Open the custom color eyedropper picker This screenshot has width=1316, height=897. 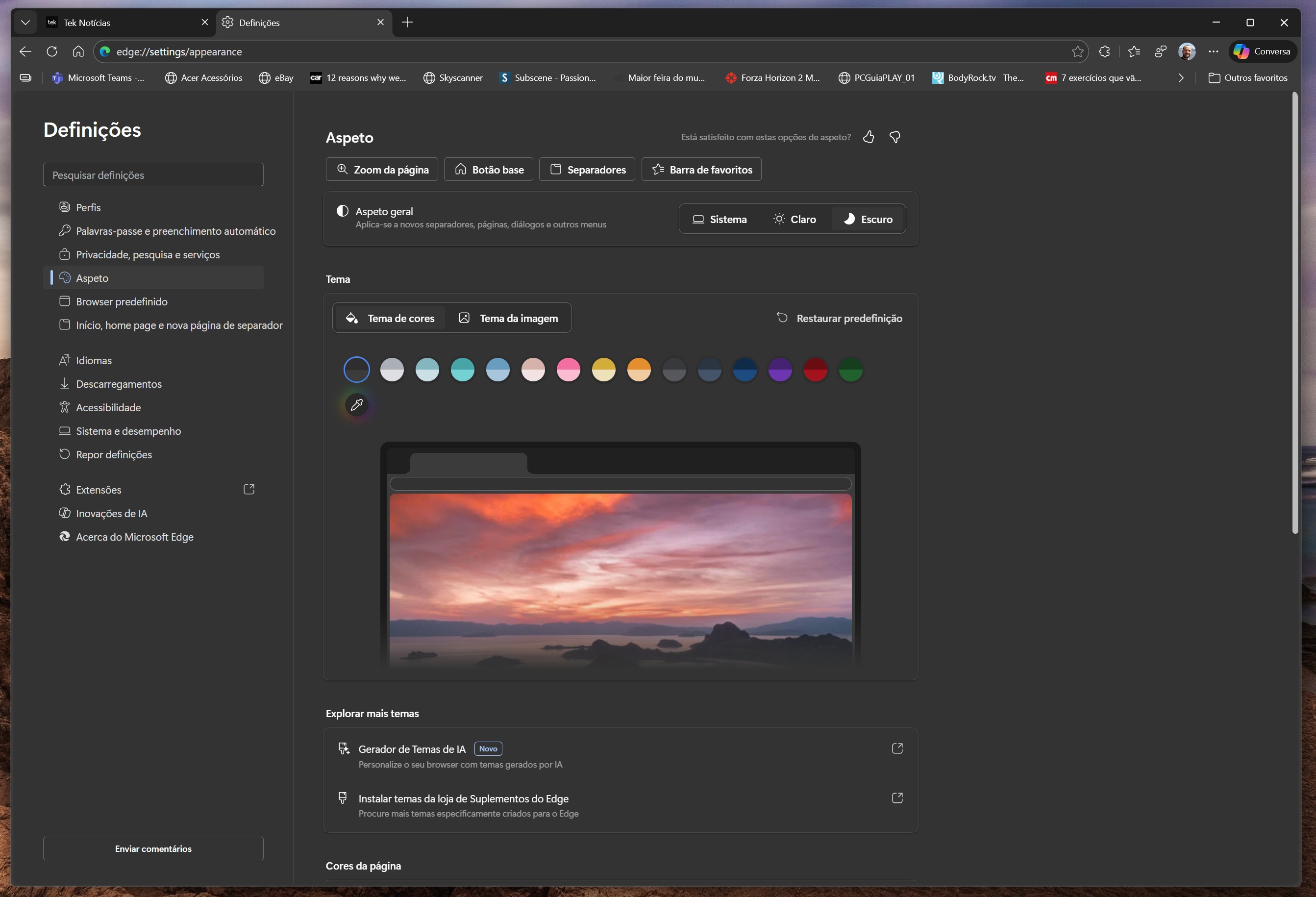[x=357, y=405]
